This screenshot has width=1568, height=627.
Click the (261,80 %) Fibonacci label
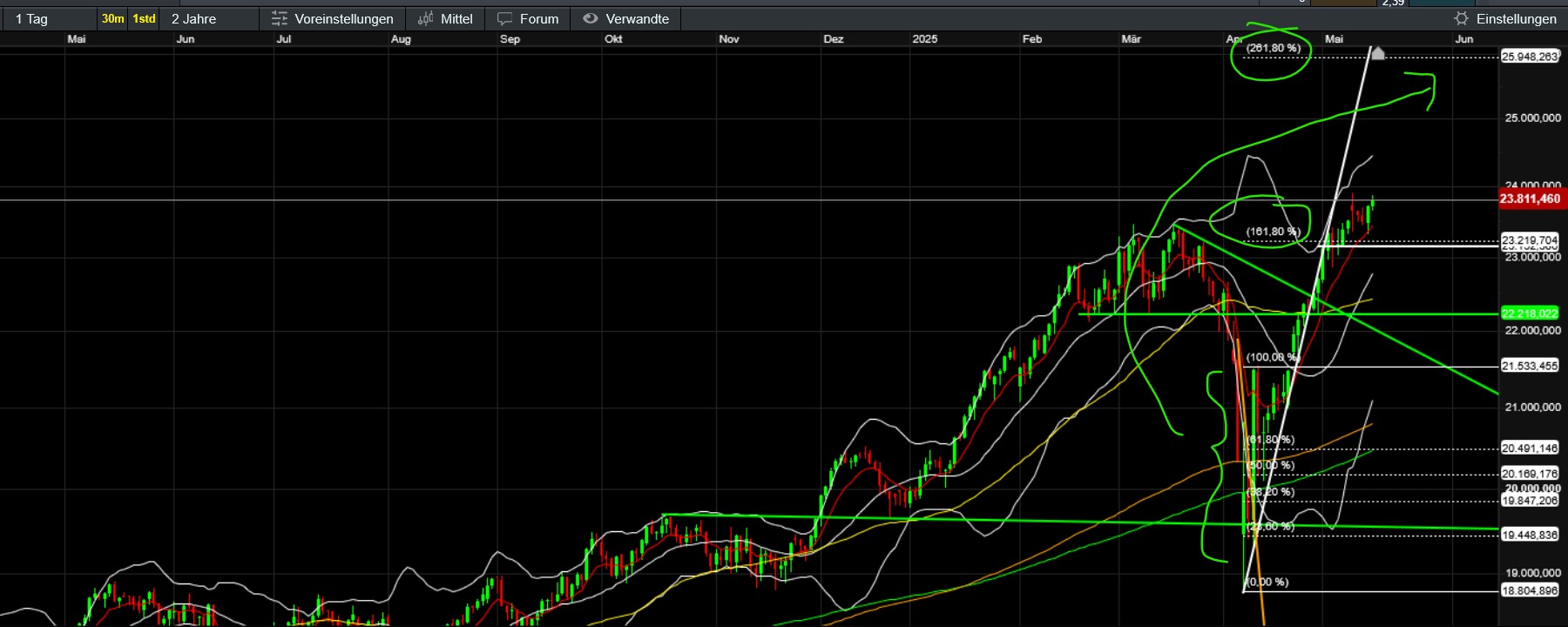coord(1274,48)
